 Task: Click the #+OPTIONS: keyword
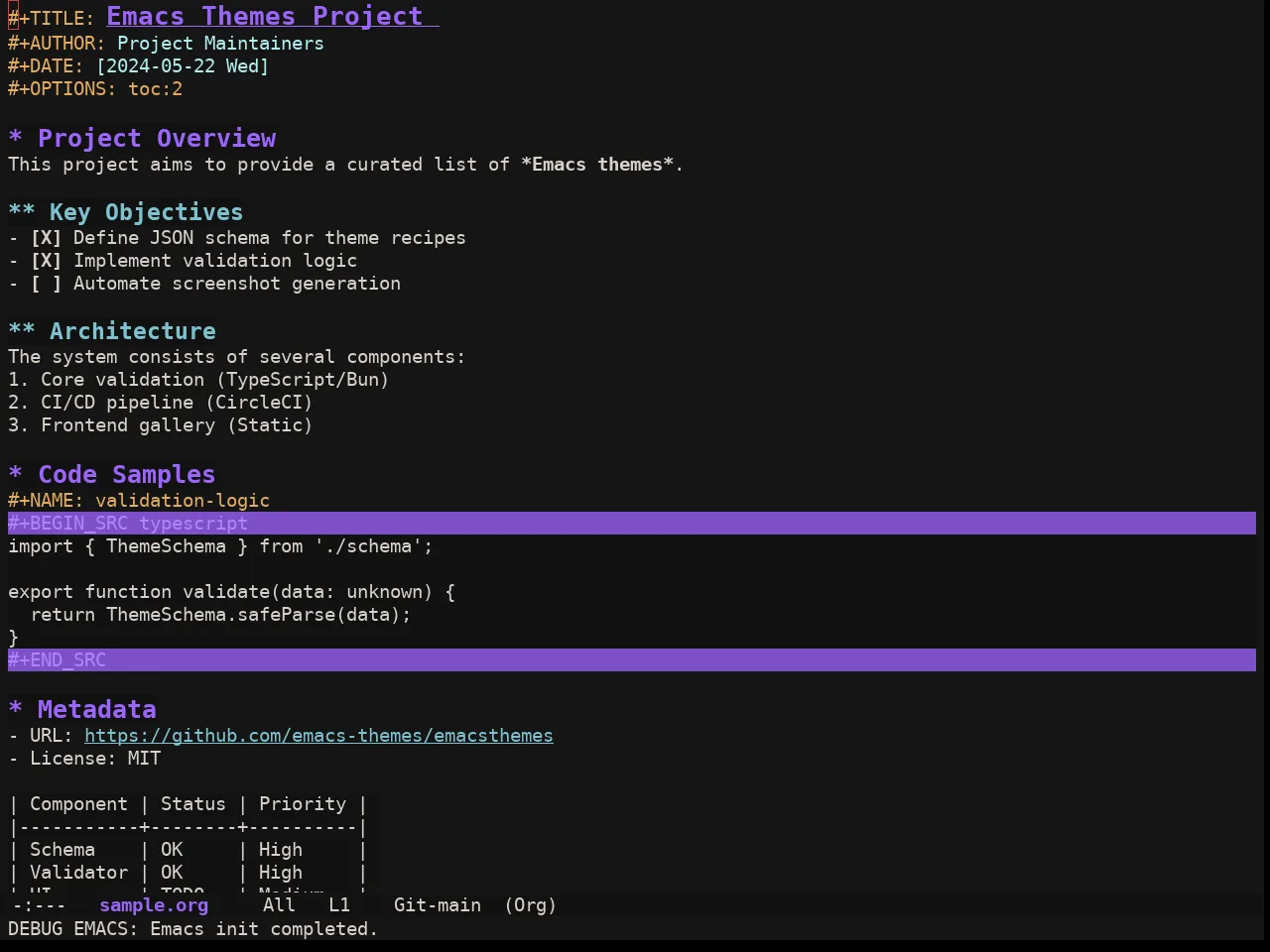click(x=63, y=89)
